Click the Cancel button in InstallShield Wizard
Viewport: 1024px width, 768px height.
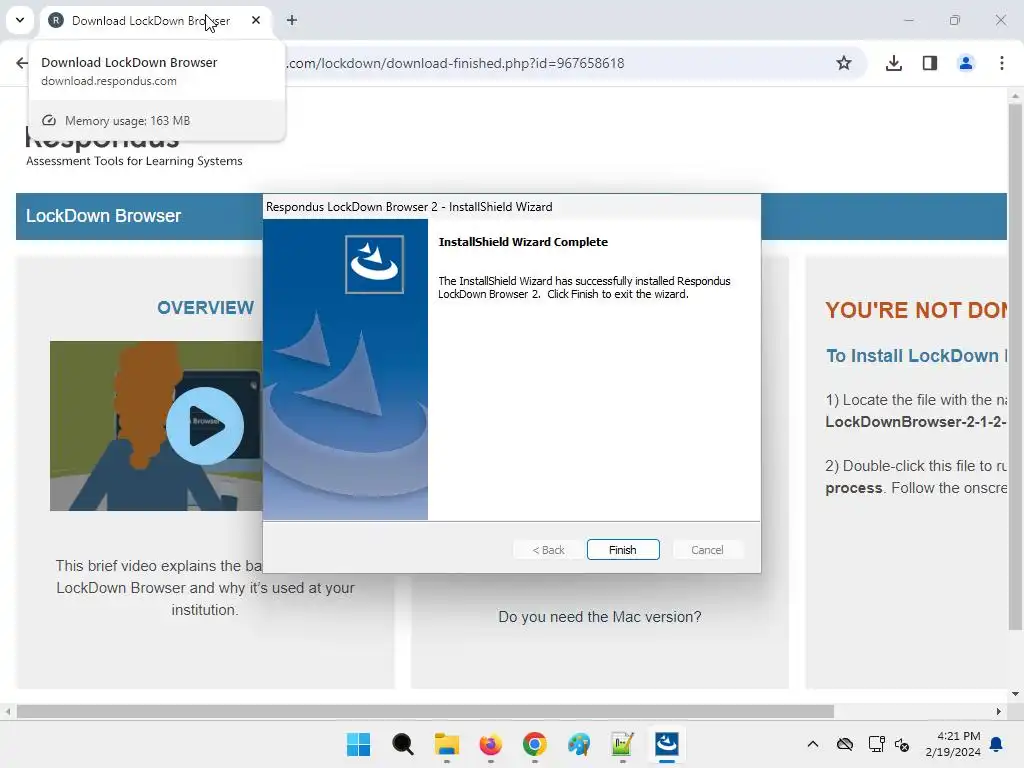707,550
